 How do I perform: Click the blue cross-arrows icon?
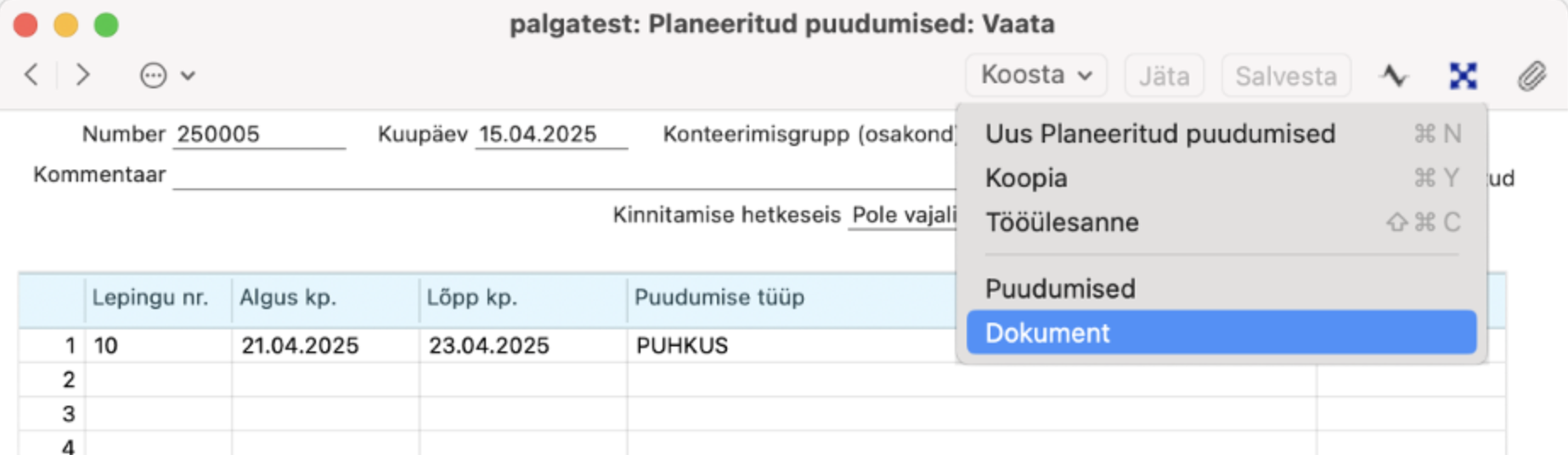click(1463, 76)
